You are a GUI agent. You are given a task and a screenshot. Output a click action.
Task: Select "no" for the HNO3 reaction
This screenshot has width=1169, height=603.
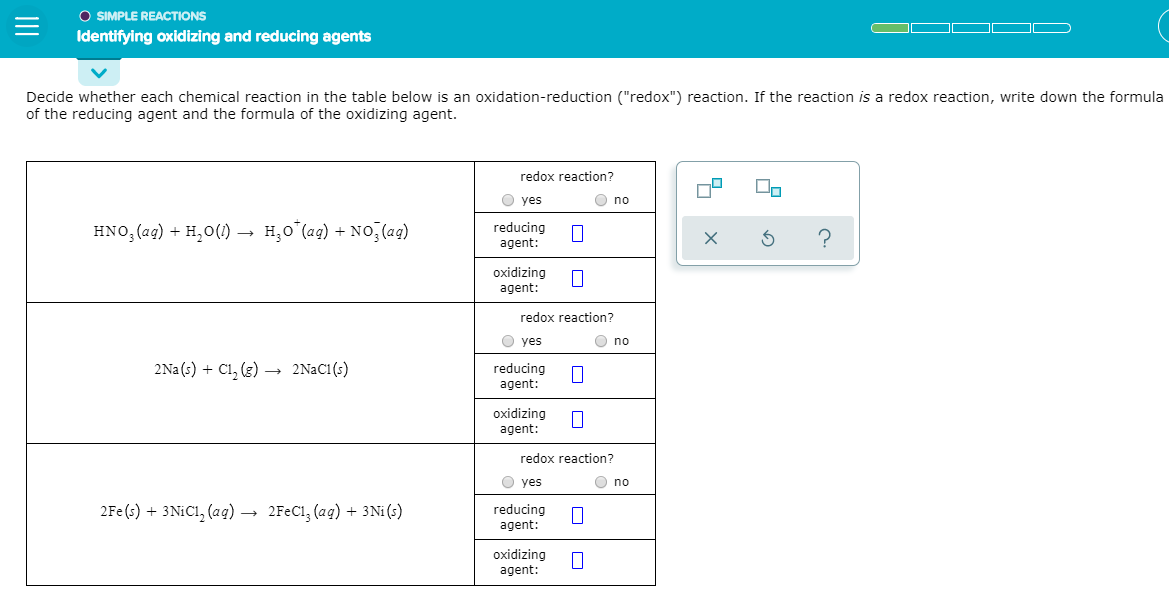[599, 199]
